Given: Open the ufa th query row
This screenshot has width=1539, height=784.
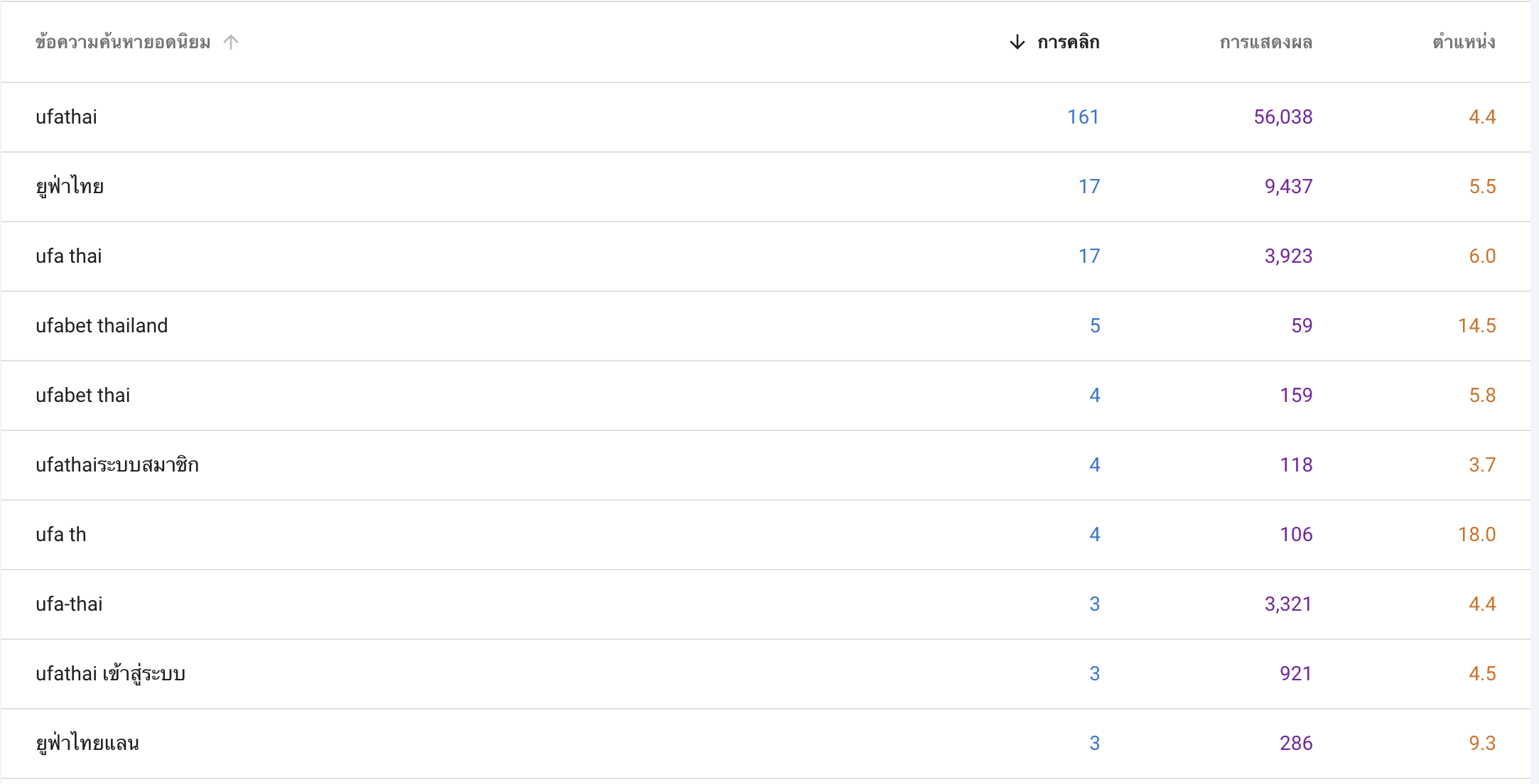Looking at the screenshot, I should tap(766, 535).
